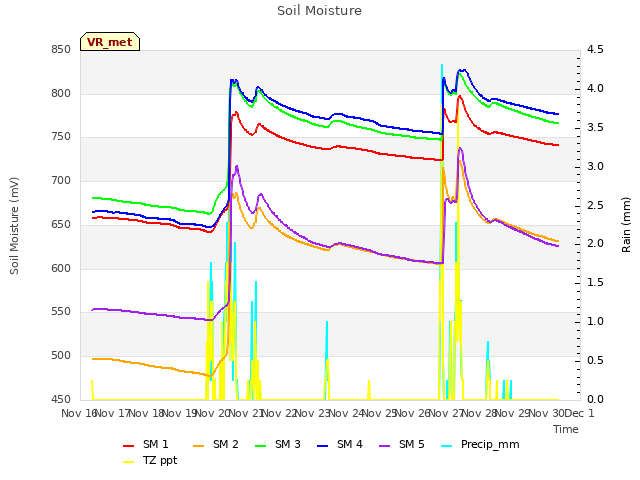Image resolution: width=640 pixels, height=480 pixels.
Task: Click the purple SM 5 legend swatch
Action: click(385, 446)
